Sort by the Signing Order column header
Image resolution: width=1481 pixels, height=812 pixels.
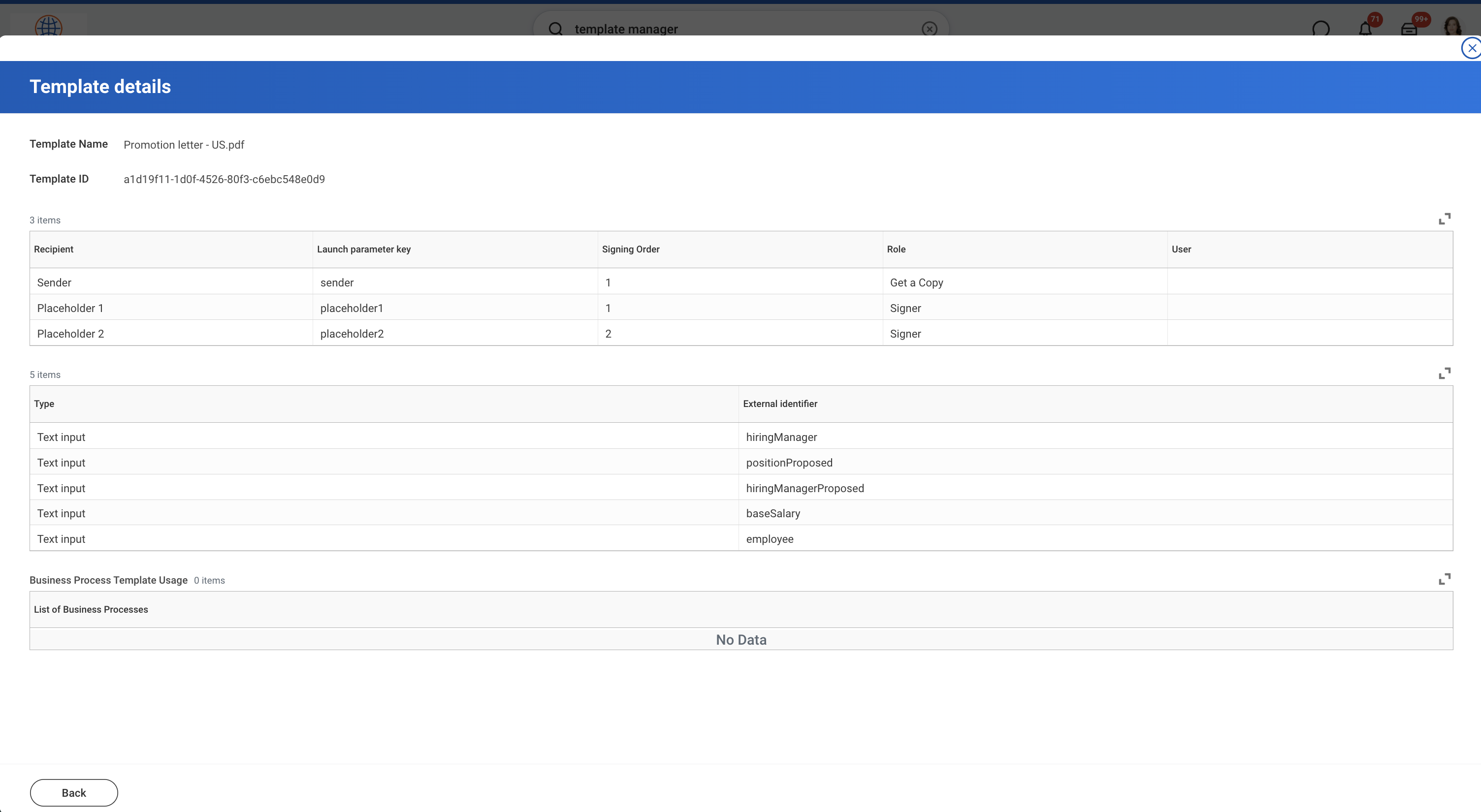point(631,249)
